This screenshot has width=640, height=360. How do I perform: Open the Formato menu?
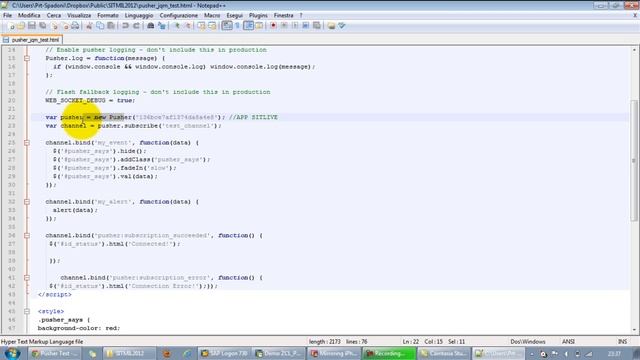[x=108, y=16]
